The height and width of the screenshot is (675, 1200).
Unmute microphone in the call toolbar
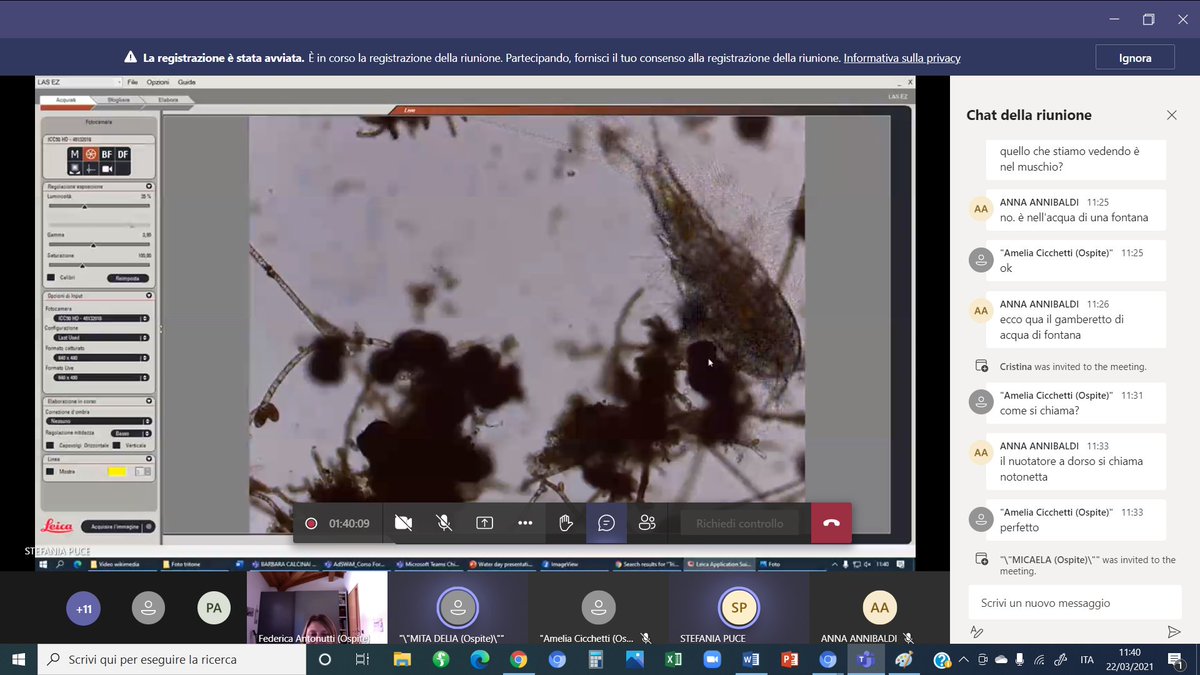click(x=444, y=523)
